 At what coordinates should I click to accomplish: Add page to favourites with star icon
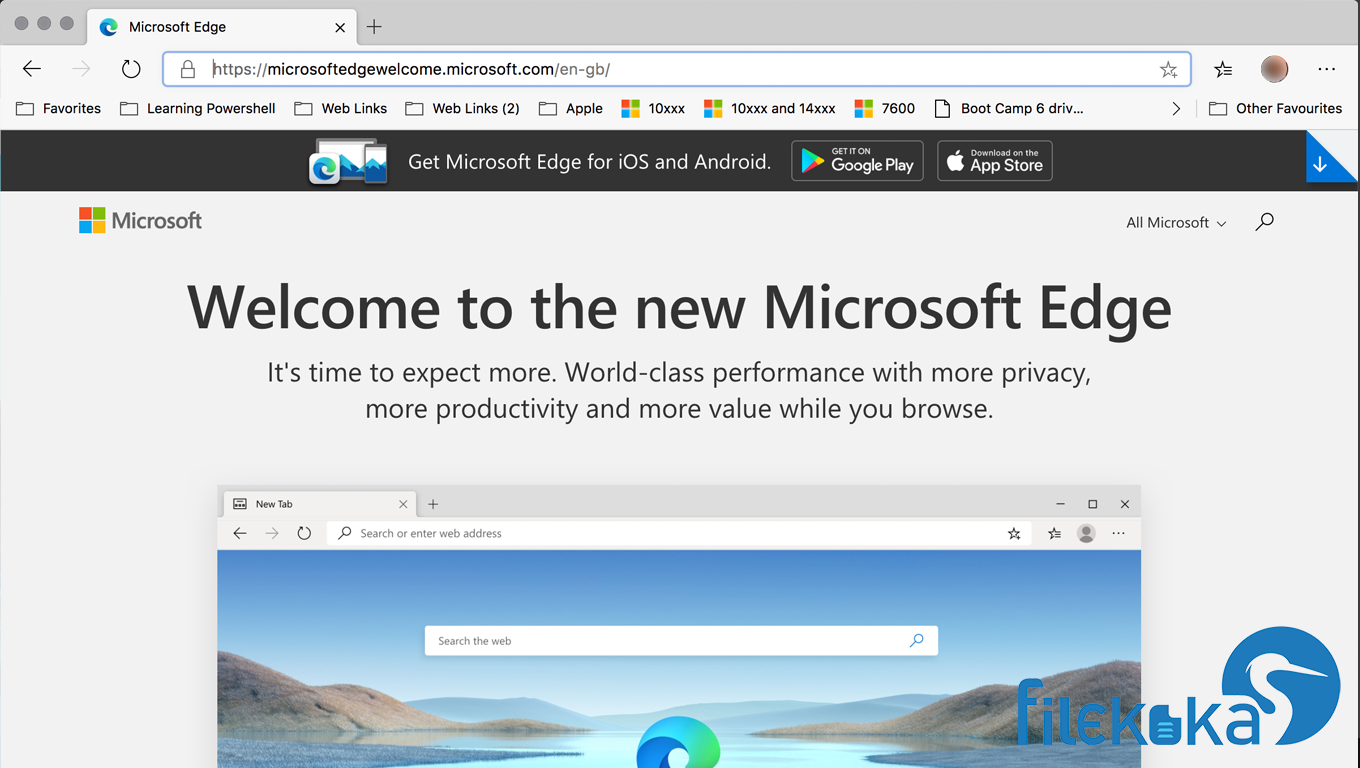point(1168,69)
